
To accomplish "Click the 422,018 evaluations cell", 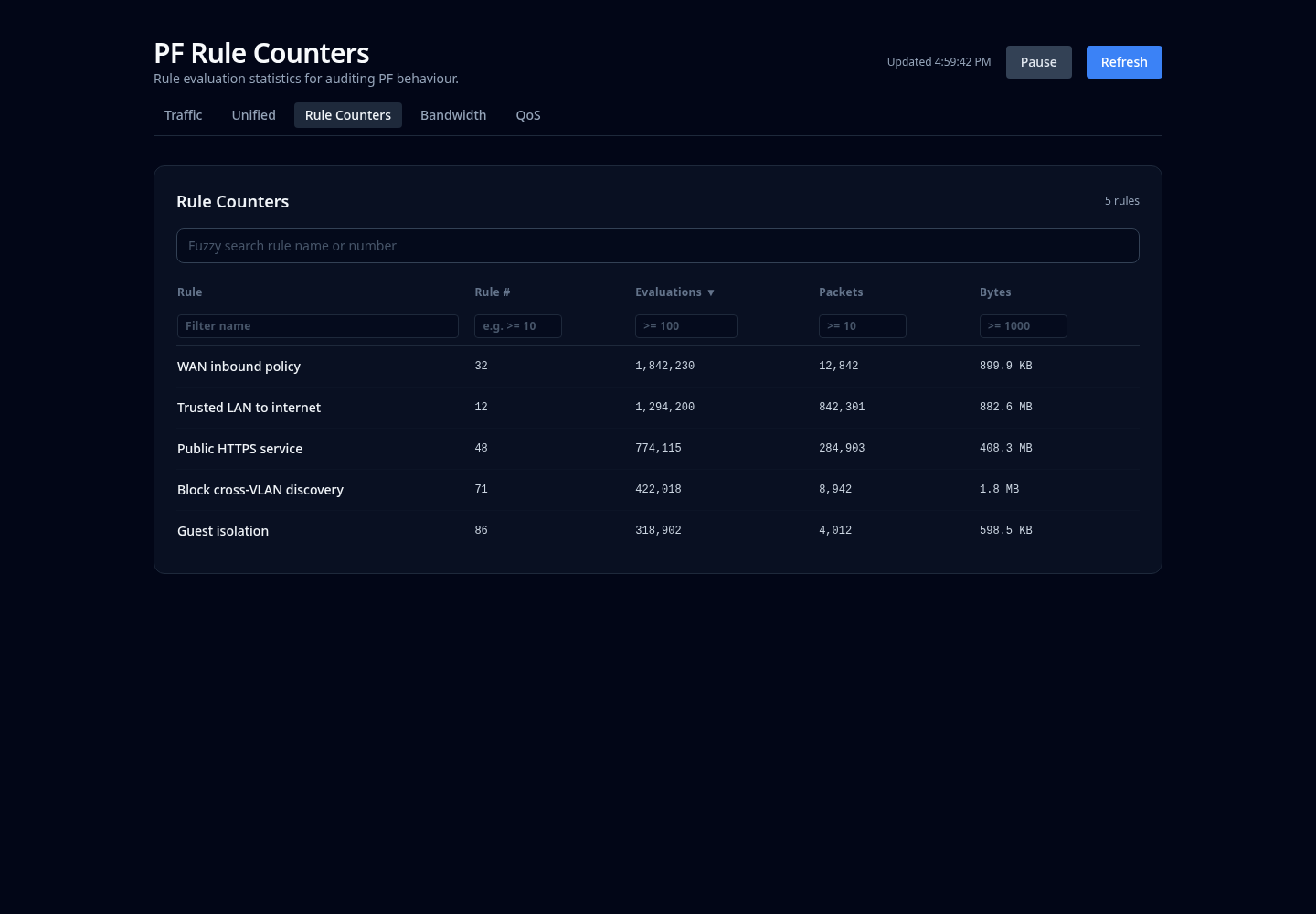I will tap(658, 489).
